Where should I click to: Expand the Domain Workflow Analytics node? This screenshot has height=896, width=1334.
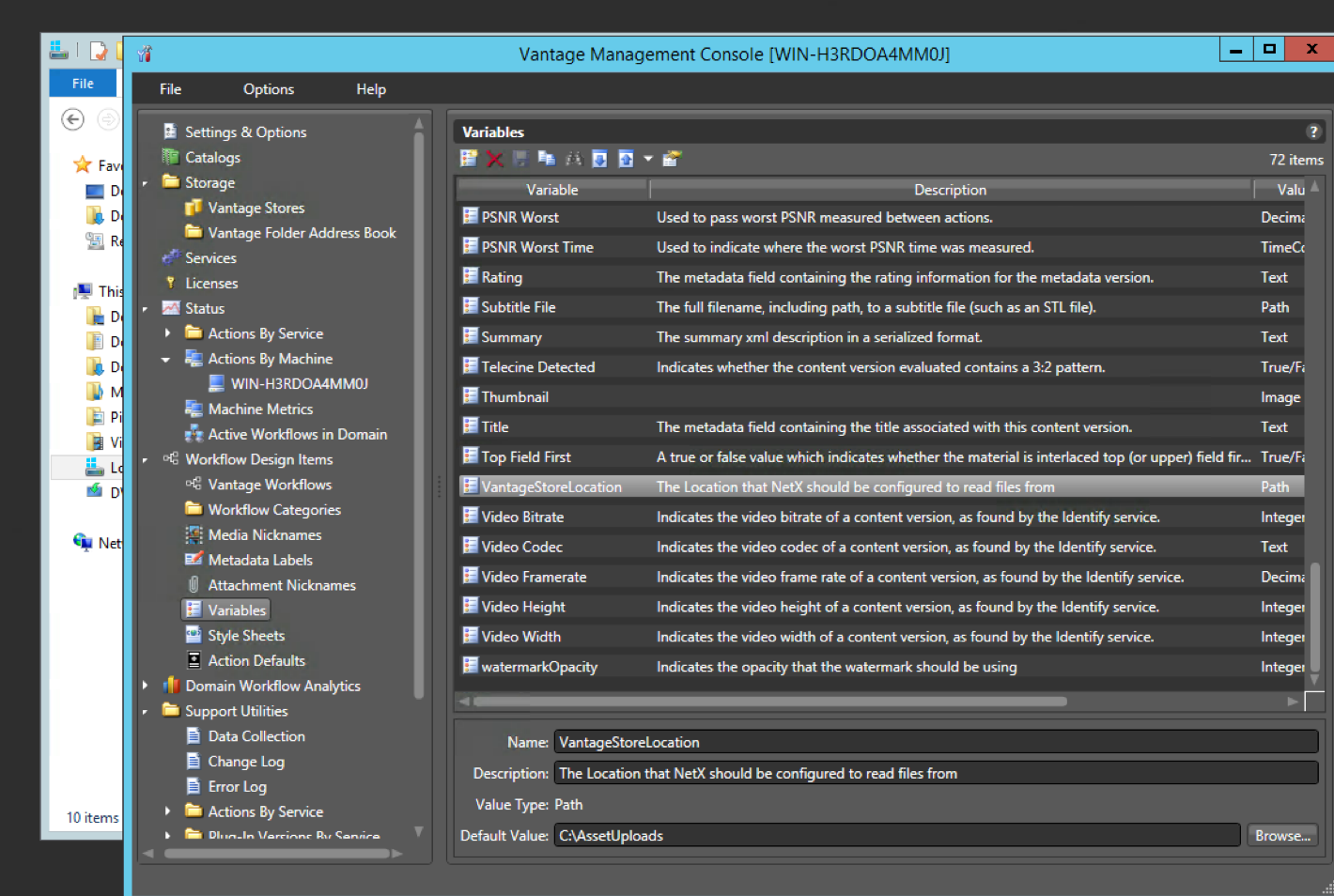coord(145,686)
